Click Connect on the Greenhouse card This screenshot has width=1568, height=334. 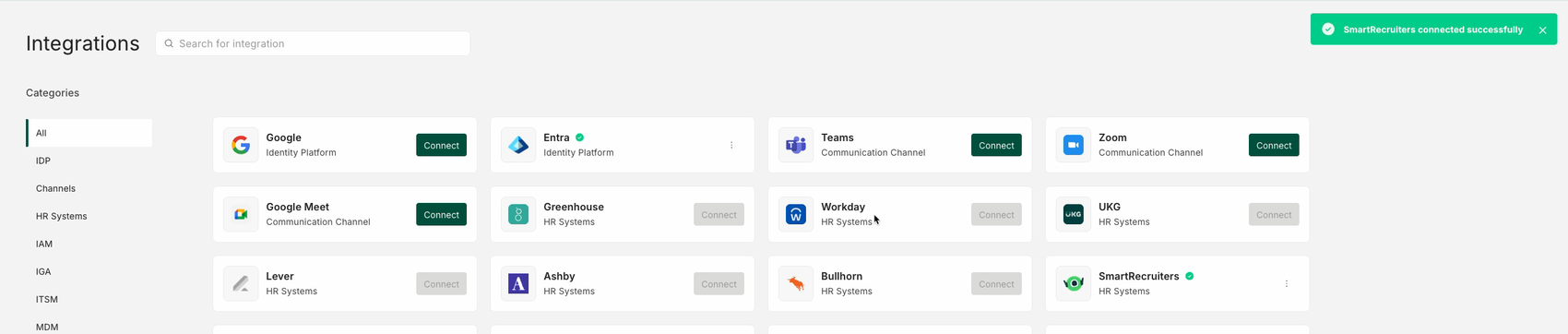719,214
